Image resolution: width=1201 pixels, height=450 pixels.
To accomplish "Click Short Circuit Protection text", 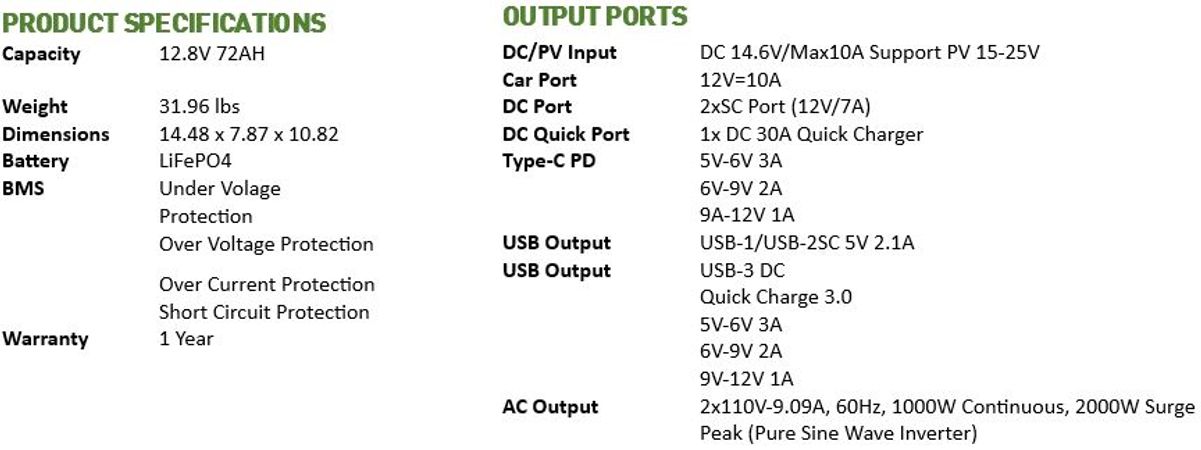I will pyautogui.click(x=264, y=312).
